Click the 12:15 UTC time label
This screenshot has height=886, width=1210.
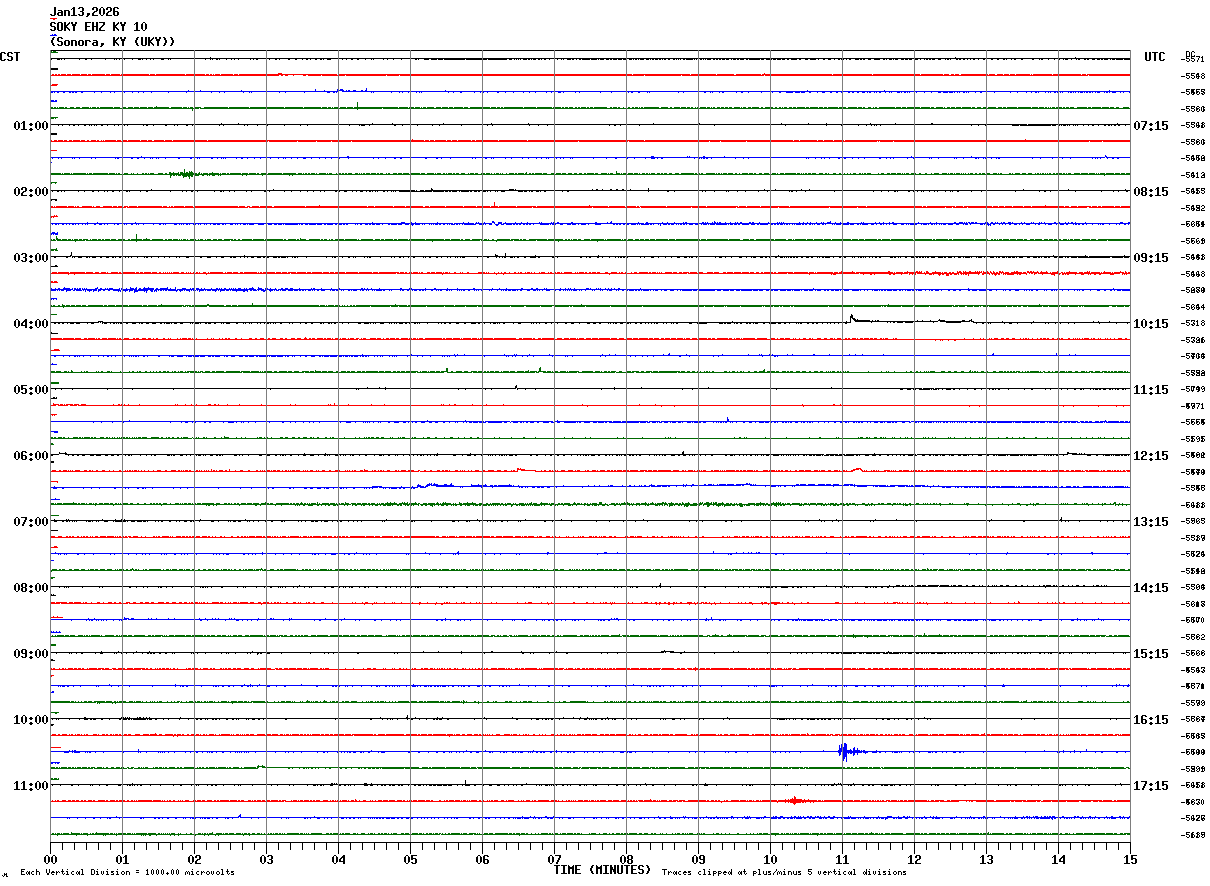(x=1150, y=456)
